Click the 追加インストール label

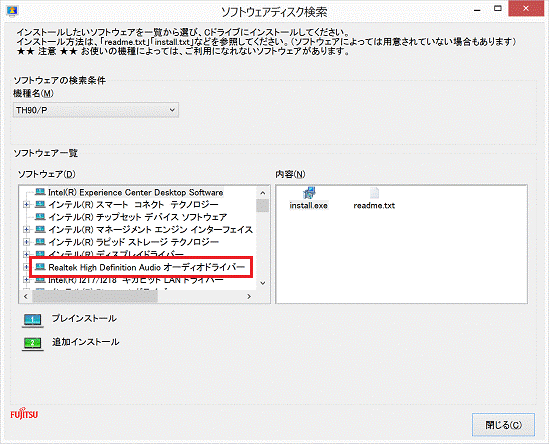[x=85, y=342]
